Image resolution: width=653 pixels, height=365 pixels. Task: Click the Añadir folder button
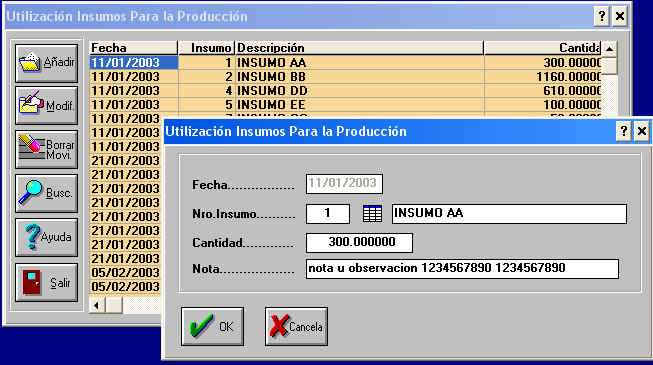[47, 63]
